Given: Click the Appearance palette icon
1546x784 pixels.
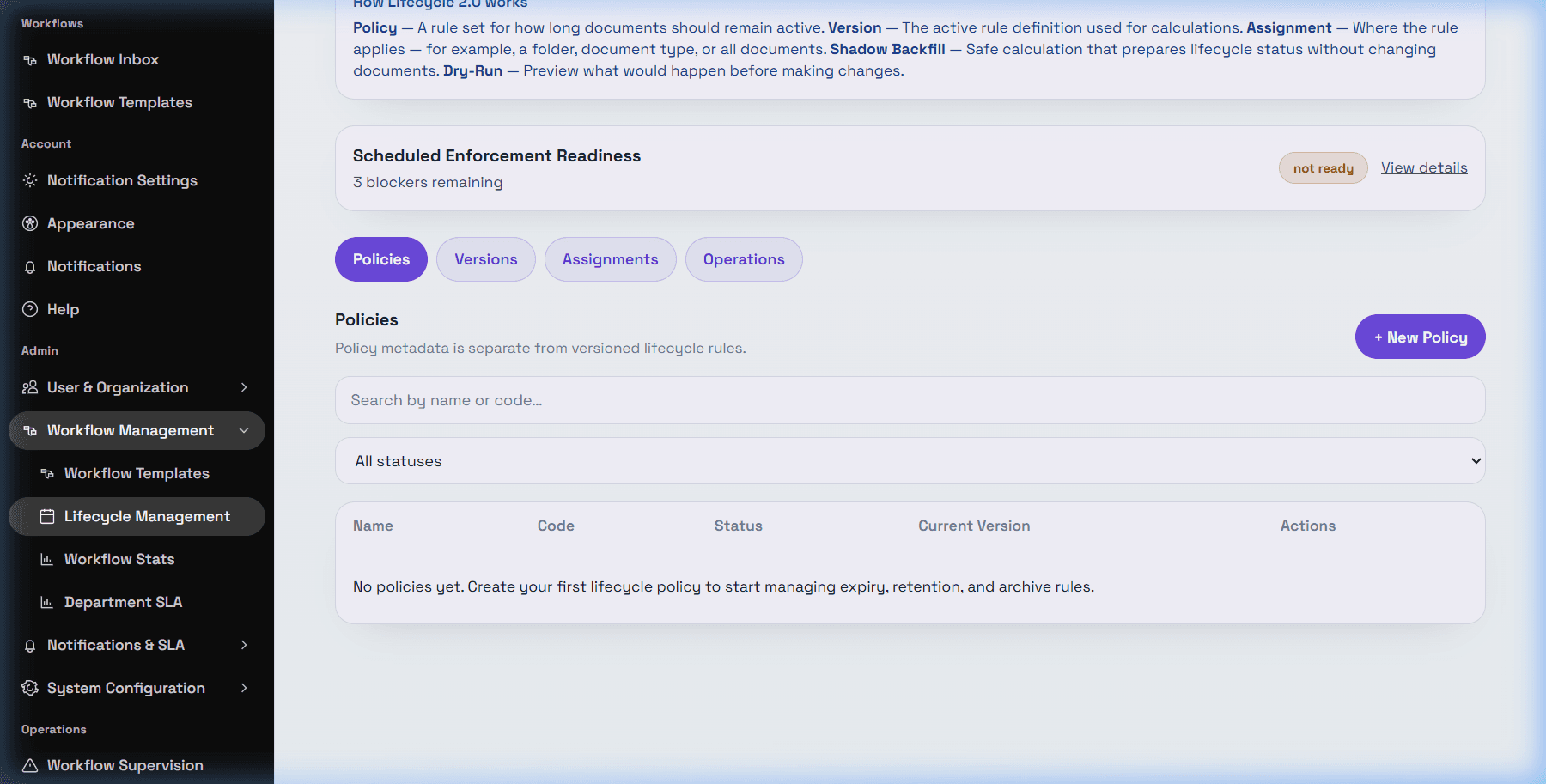Looking at the screenshot, I should [30, 223].
